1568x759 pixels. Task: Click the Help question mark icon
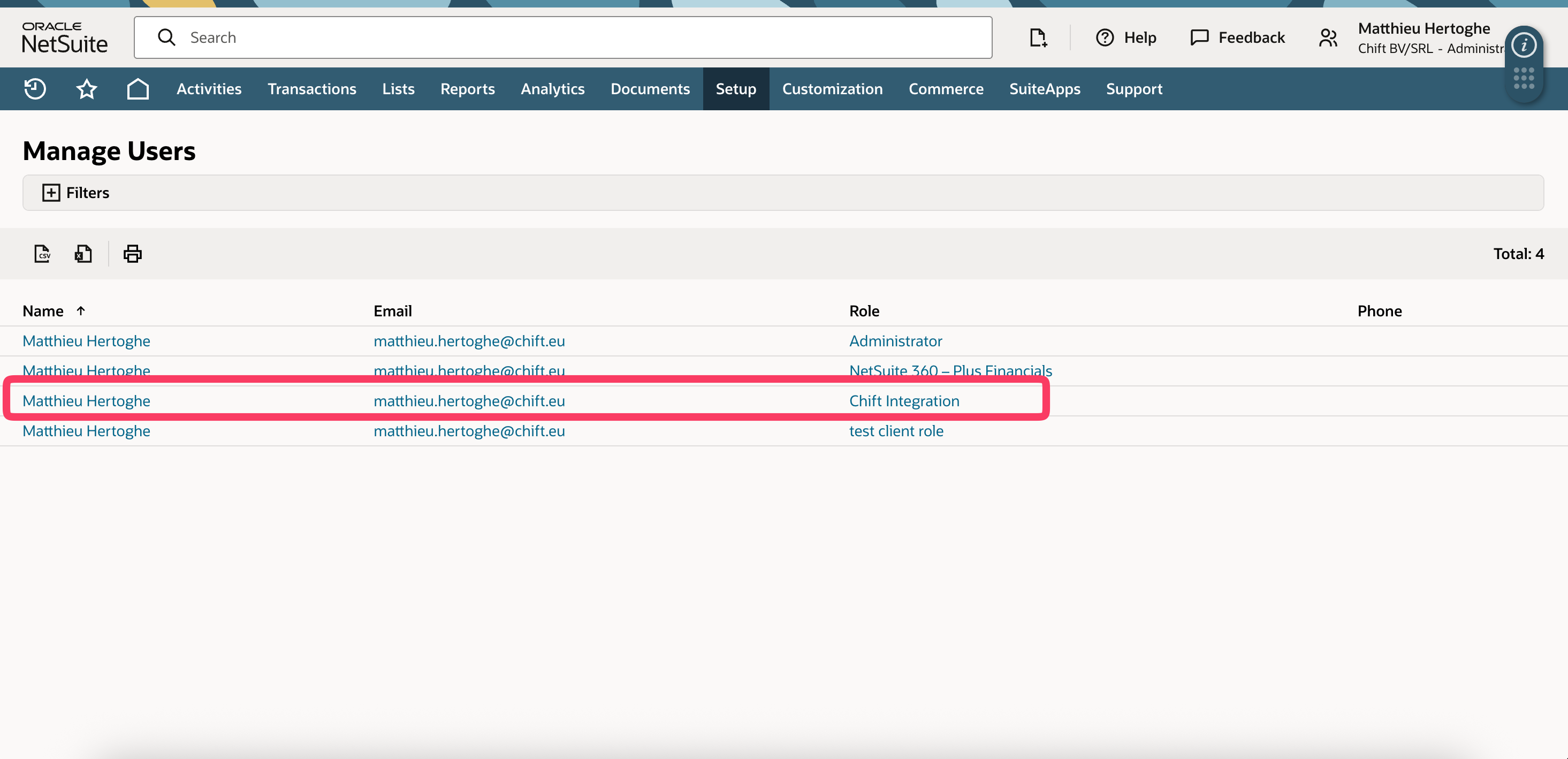point(1105,38)
